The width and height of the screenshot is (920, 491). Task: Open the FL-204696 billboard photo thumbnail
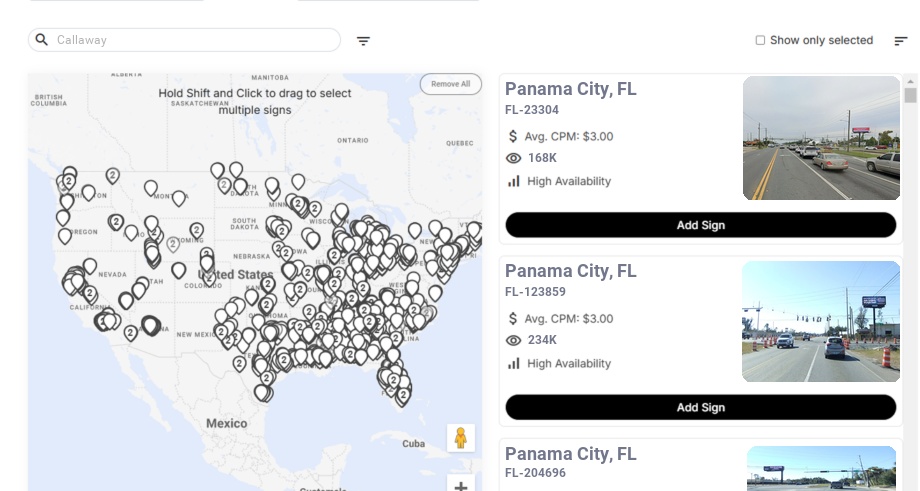[x=821, y=468]
